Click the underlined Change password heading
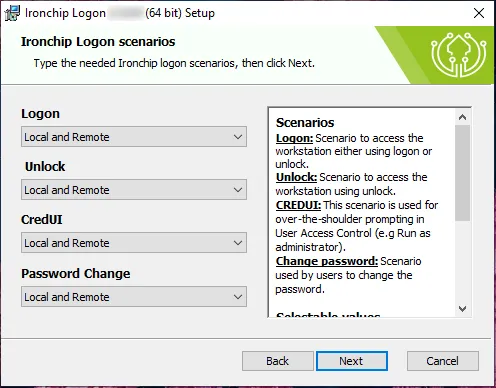496x388 pixels. pyautogui.click(x=327, y=261)
